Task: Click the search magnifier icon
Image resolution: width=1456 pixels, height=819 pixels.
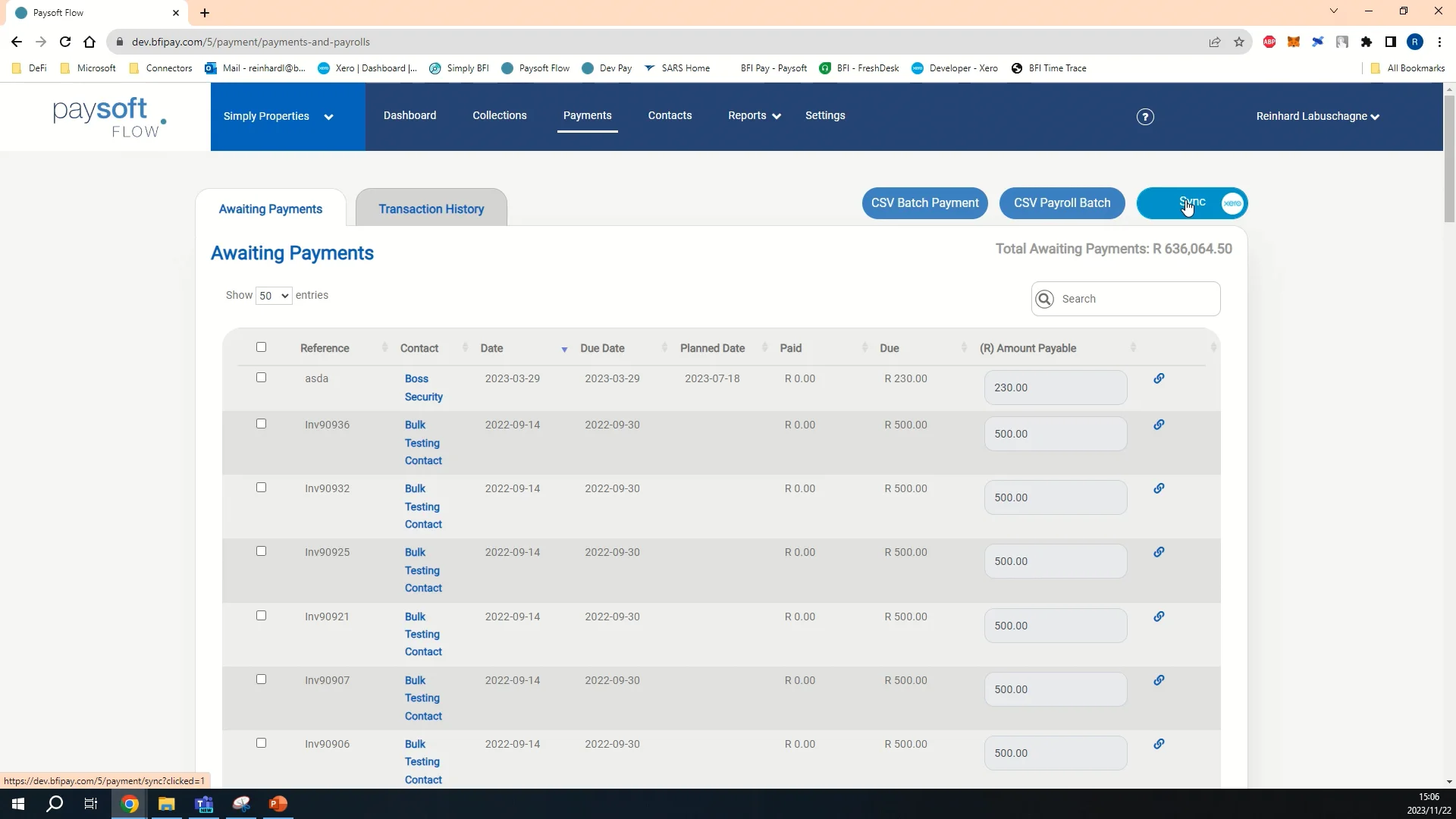Action: (1046, 299)
